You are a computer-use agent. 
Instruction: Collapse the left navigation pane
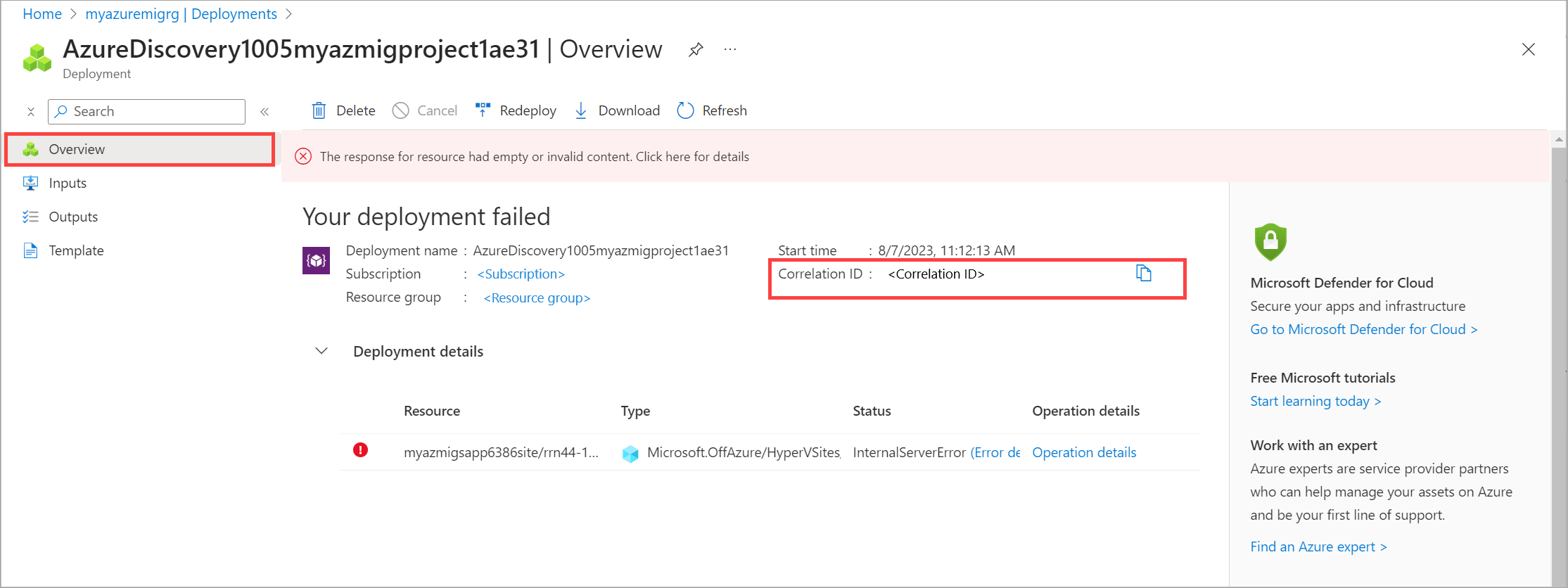click(265, 111)
